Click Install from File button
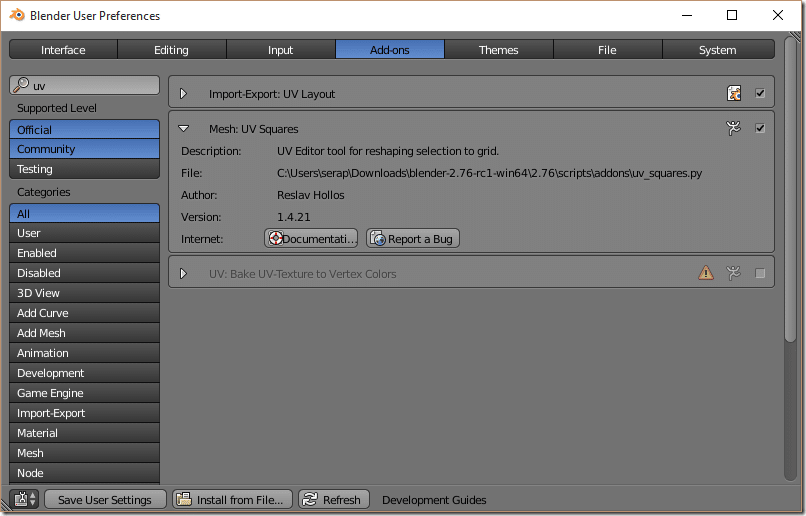 [232, 500]
